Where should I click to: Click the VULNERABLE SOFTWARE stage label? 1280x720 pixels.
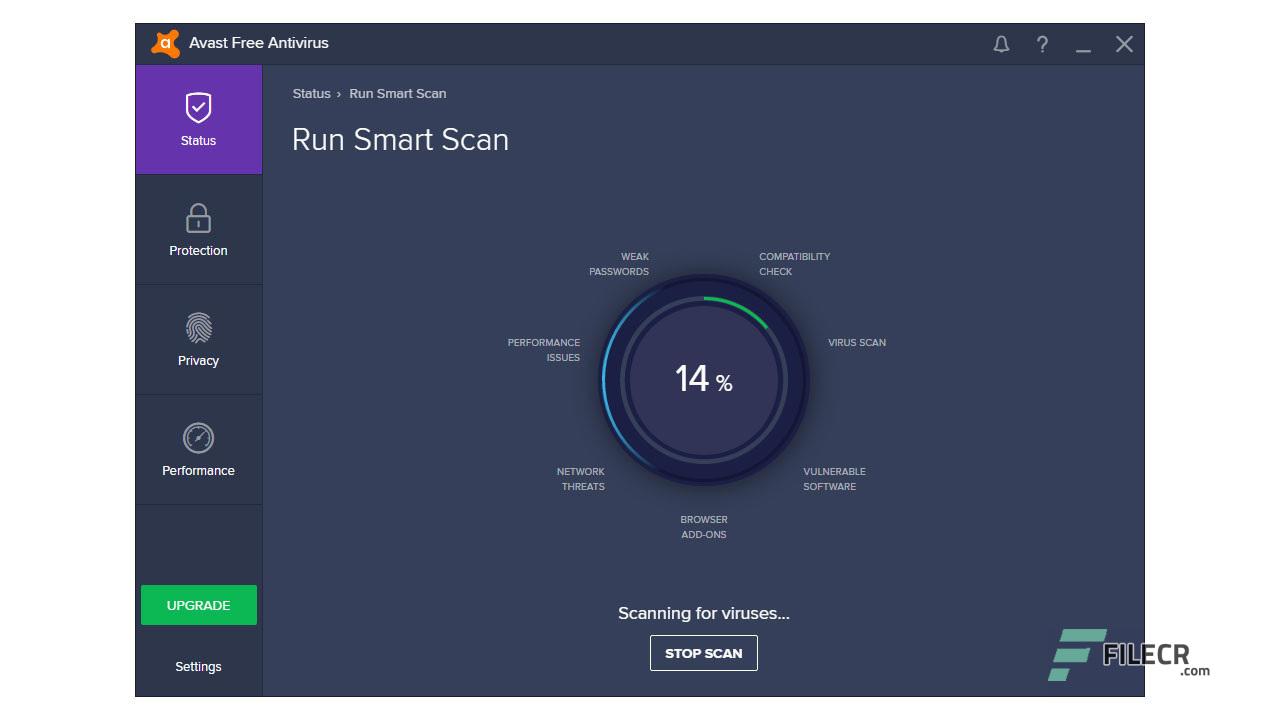click(x=834, y=479)
